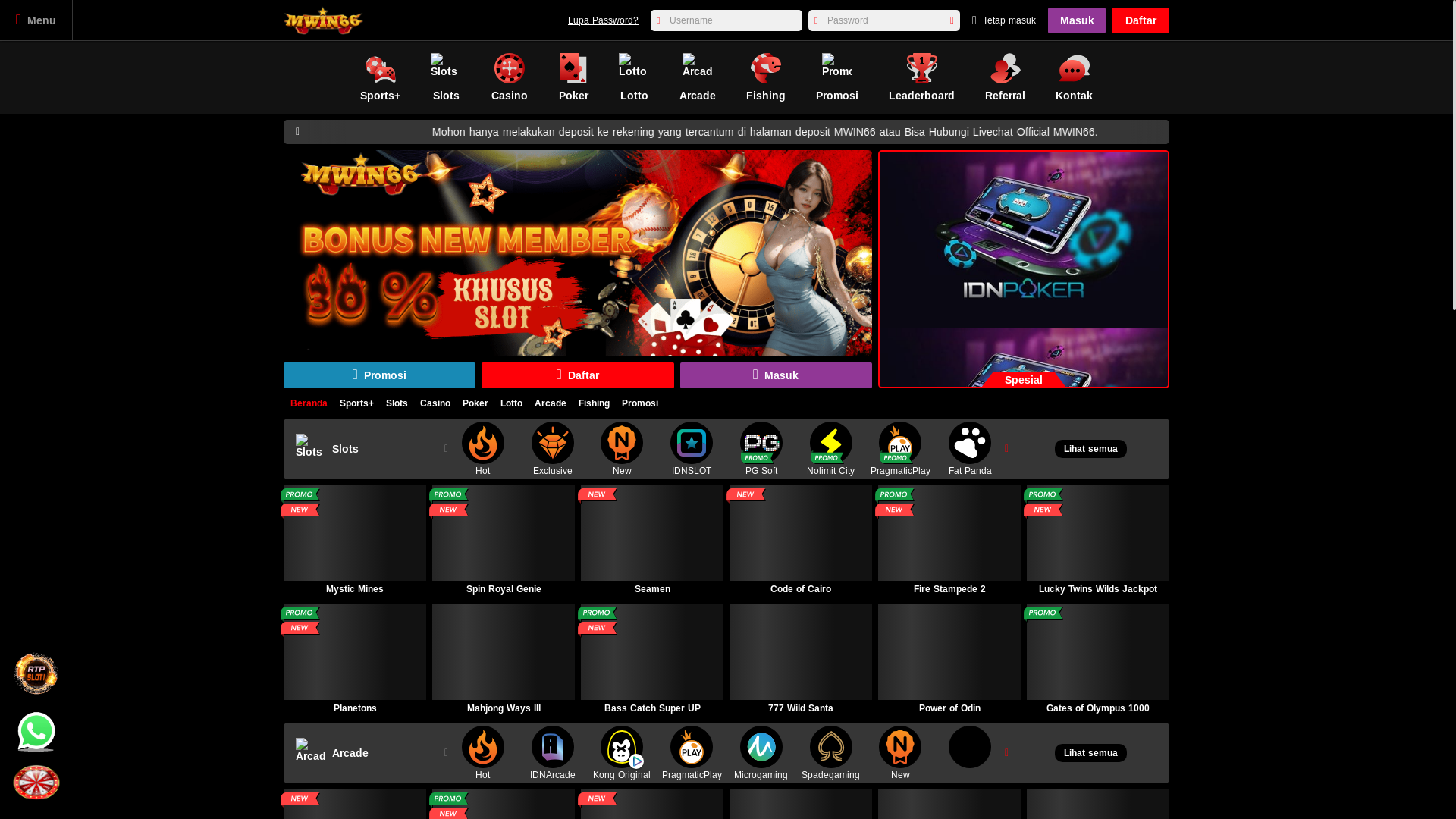Viewport: 1456px width, 819px height.
Task: Switch to the Promosi tab
Action: click(640, 403)
